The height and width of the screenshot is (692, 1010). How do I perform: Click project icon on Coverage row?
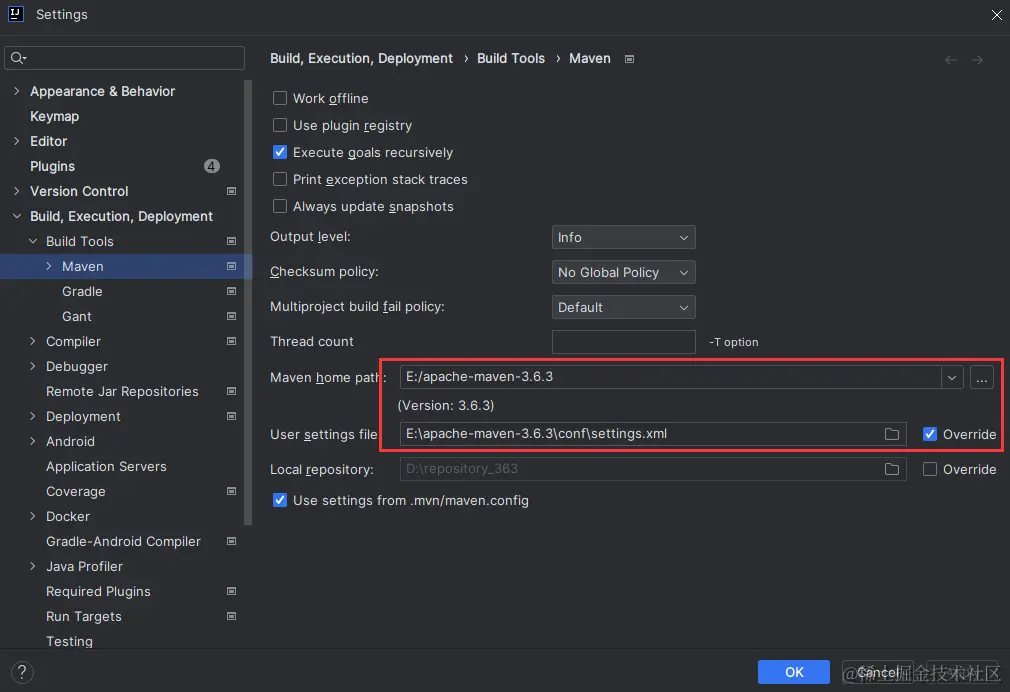pos(231,491)
